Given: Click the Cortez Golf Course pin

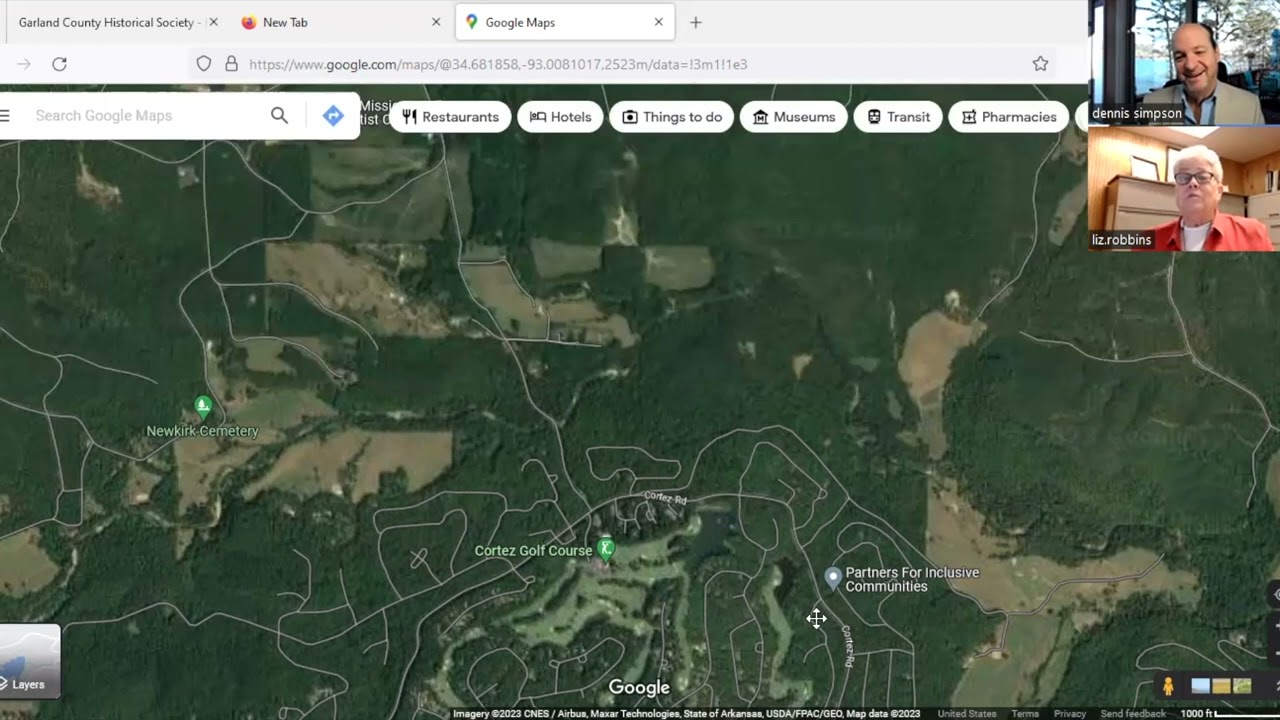Looking at the screenshot, I should tap(605, 548).
